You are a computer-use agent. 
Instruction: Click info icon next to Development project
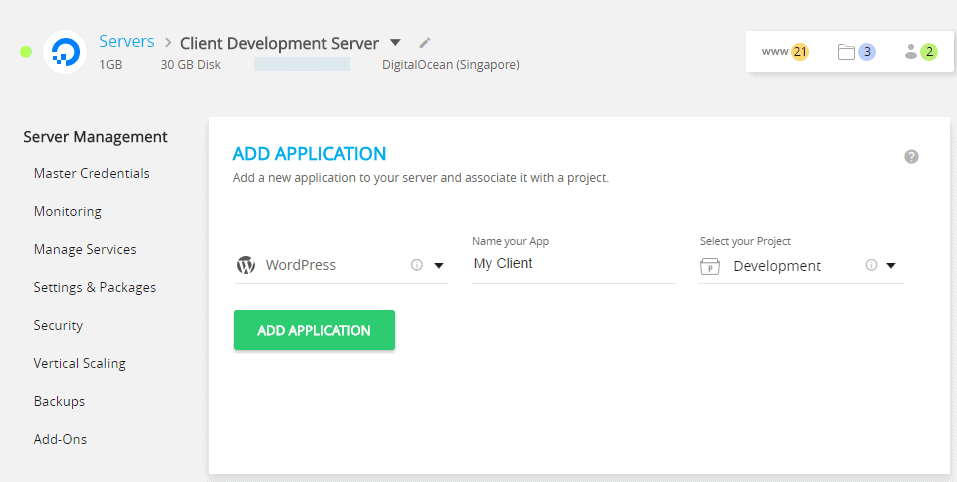pos(872,265)
